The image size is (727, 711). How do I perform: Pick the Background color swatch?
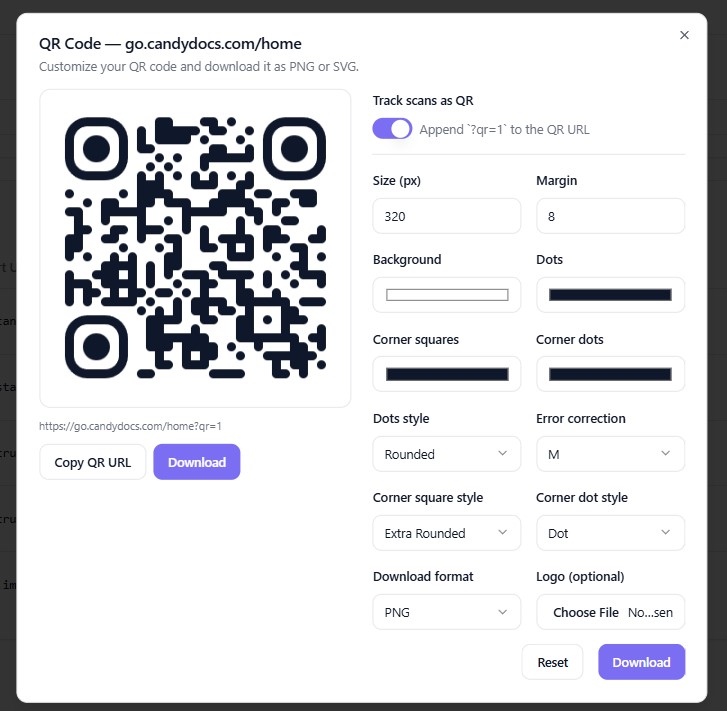447,295
